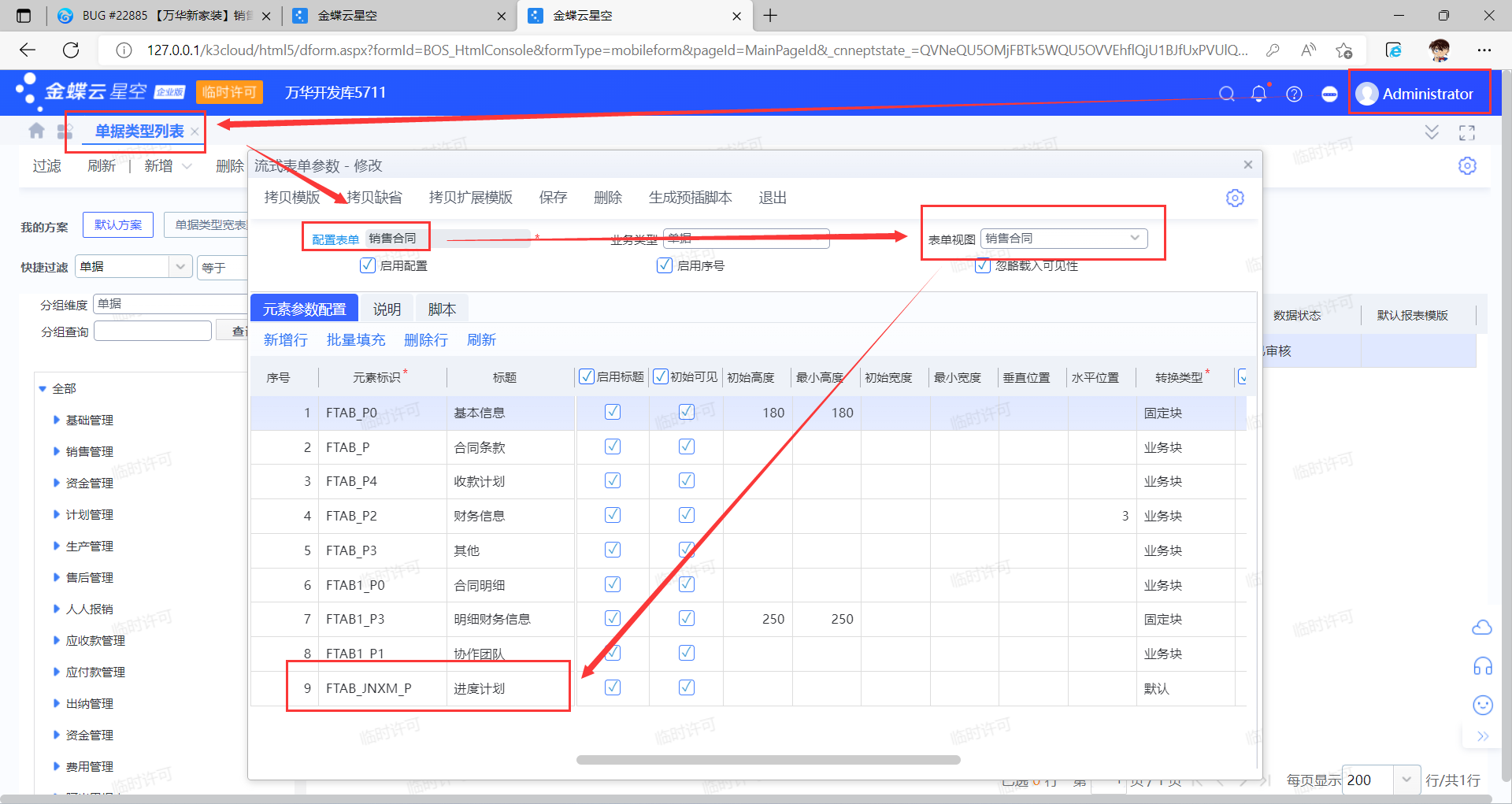Open a new browser tab
The image size is (1512, 804).
click(x=770, y=16)
